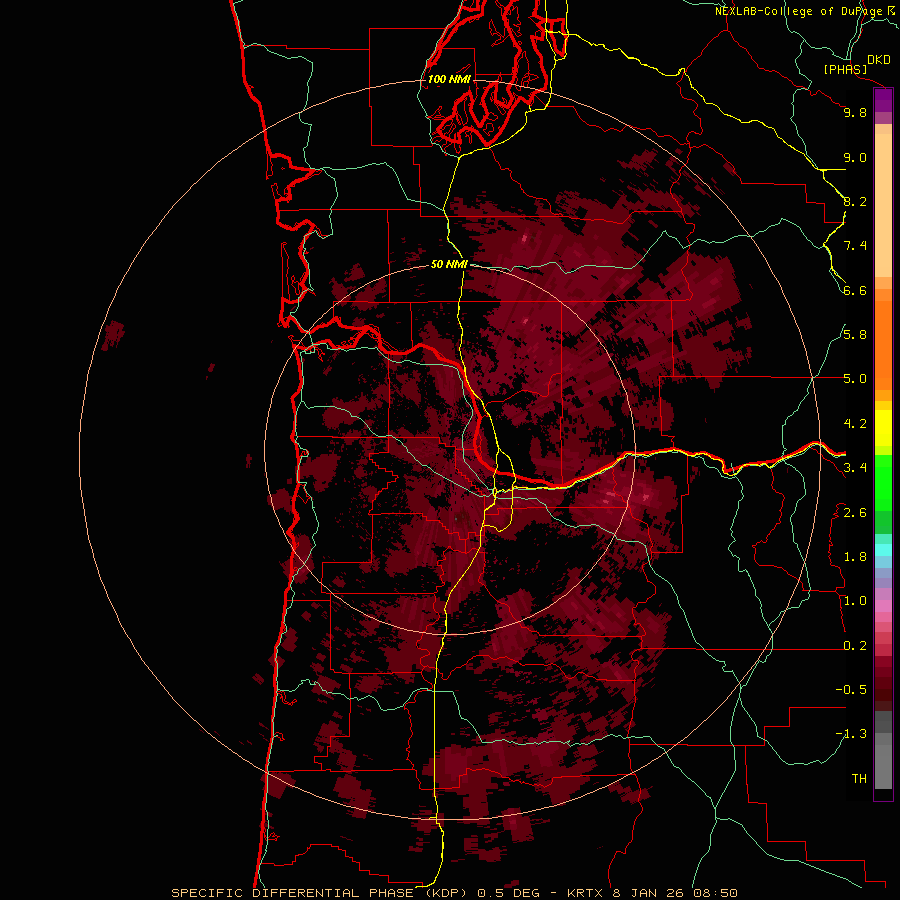
Task: Click the cyan segment of the color bar
Action: pyautogui.click(x=883, y=549)
